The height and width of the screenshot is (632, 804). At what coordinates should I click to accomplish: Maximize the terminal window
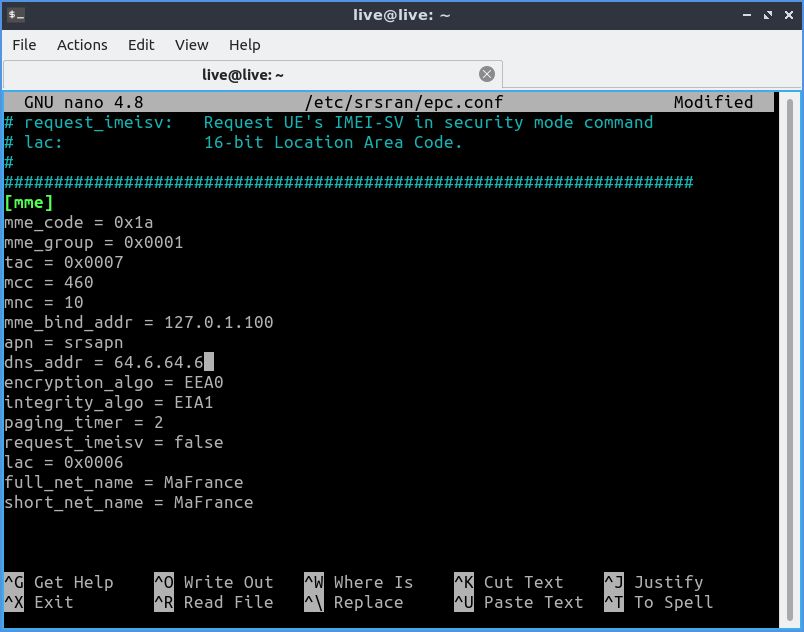(768, 15)
